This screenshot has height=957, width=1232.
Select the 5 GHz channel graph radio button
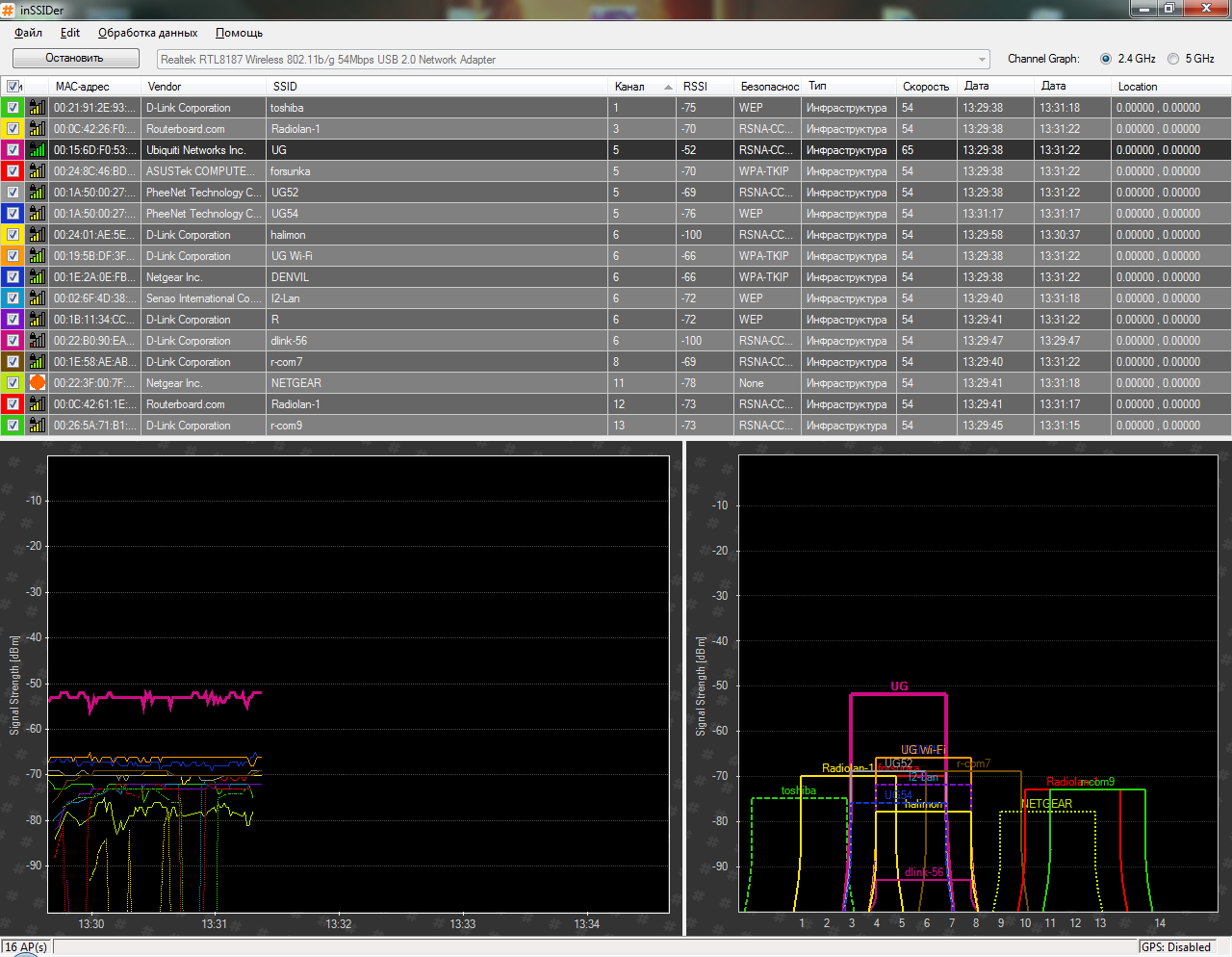pyautogui.click(x=1173, y=59)
